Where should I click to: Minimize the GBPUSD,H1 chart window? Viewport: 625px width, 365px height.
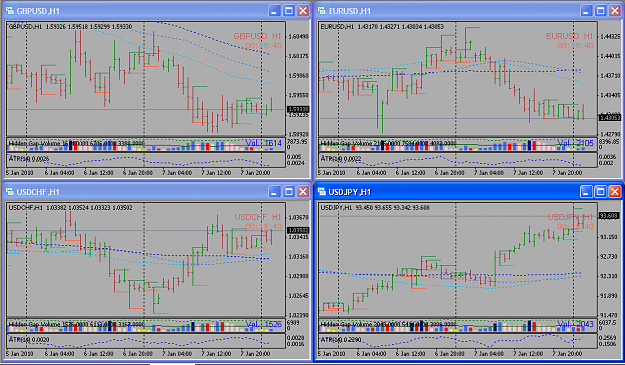274,11
